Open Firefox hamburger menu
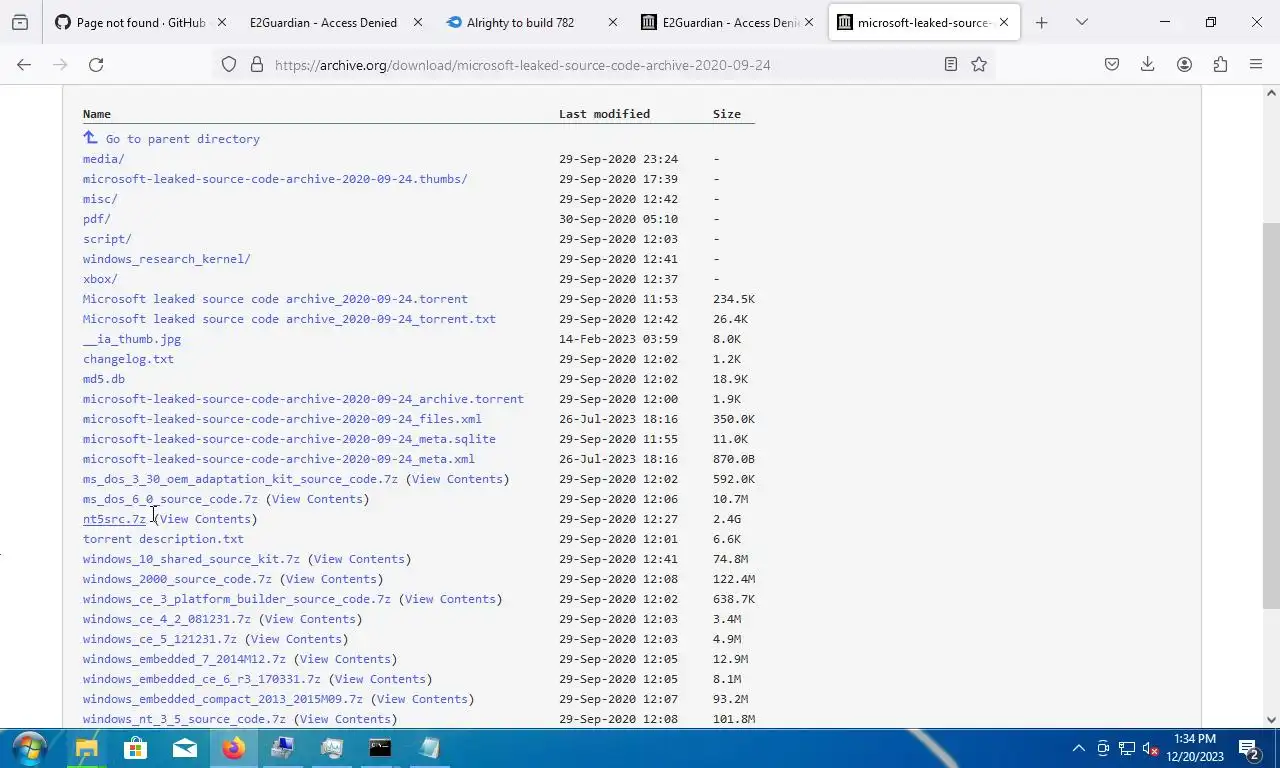 [1256, 64]
